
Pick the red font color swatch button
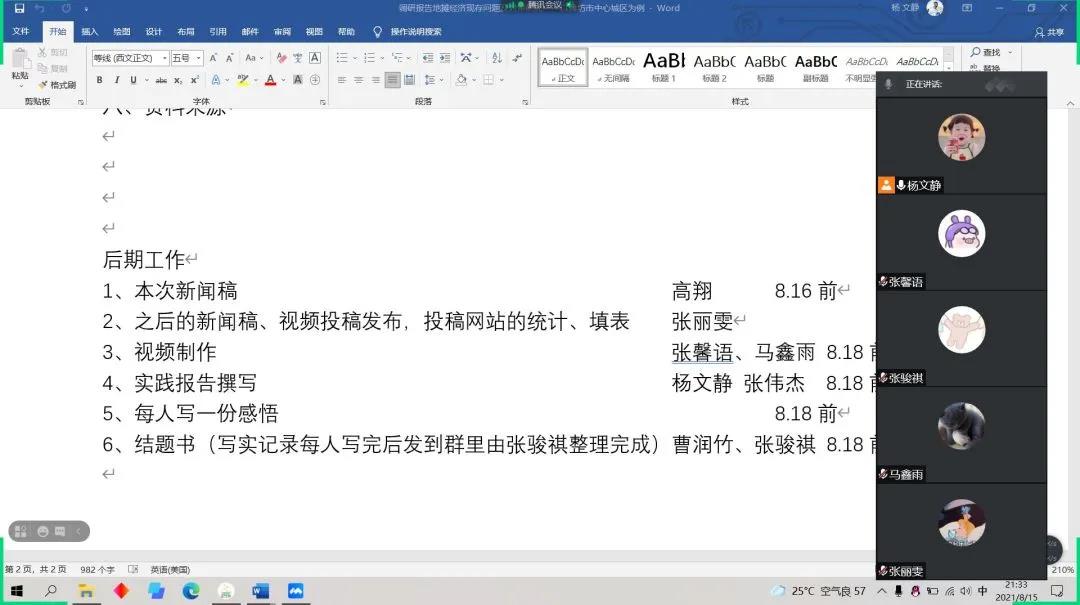[270, 80]
